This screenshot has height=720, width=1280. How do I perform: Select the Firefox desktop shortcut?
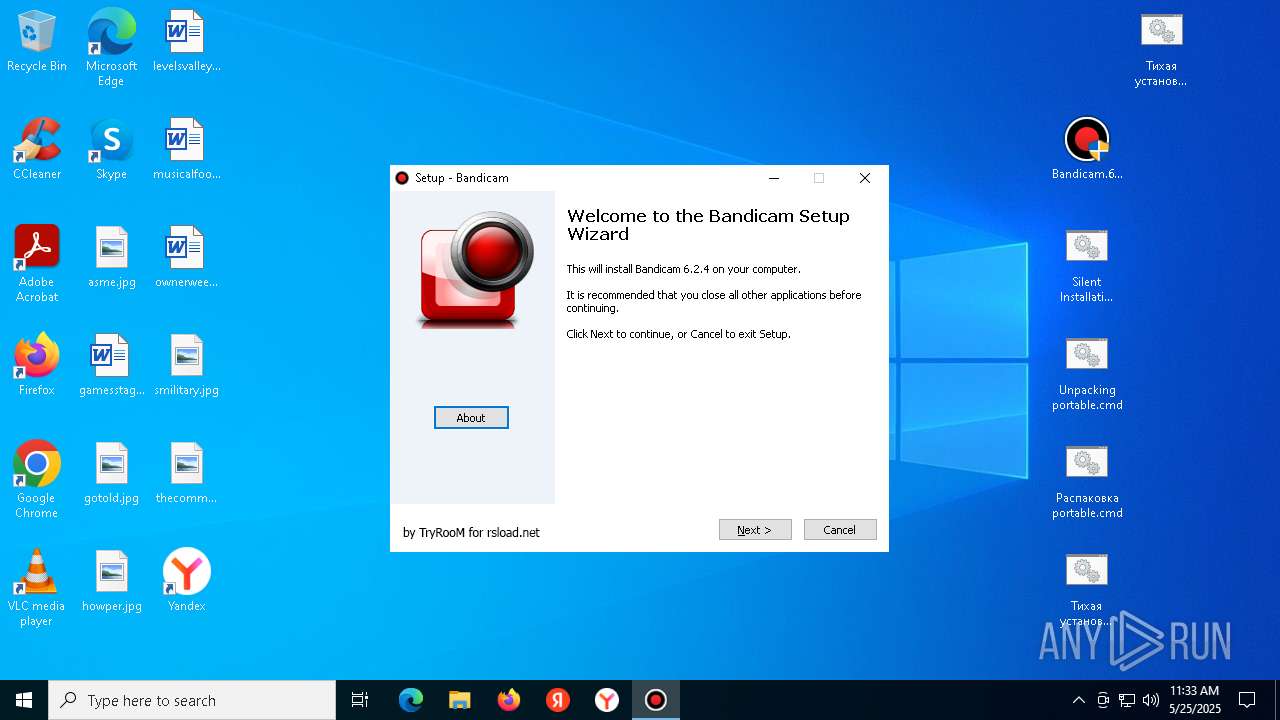click(x=37, y=366)
